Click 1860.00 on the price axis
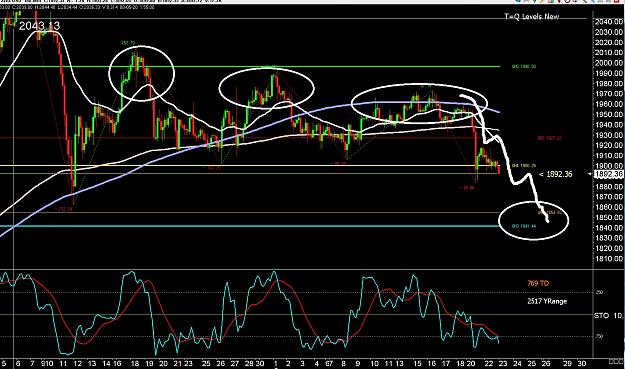Screen dimensions: 625x369 point(609,207)
